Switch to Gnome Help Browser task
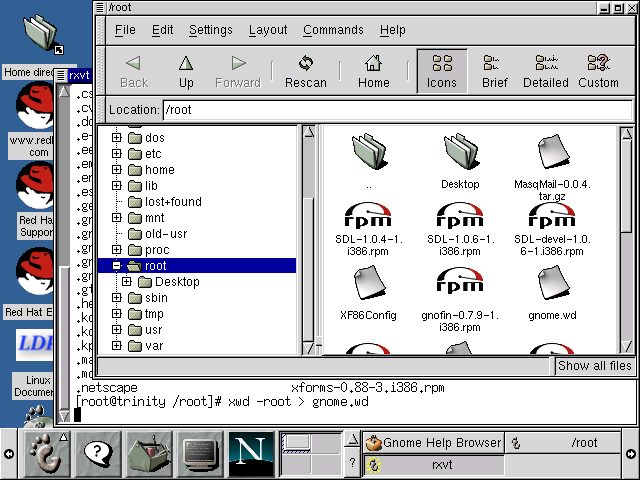The width and height of the screenshot is (640, 480). click(x=434, y=443)
